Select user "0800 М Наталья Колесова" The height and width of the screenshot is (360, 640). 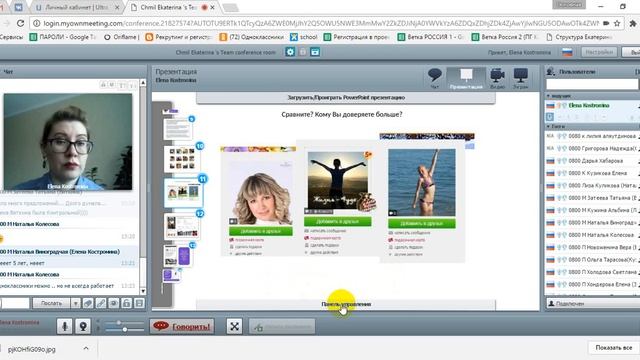(601, 235)
